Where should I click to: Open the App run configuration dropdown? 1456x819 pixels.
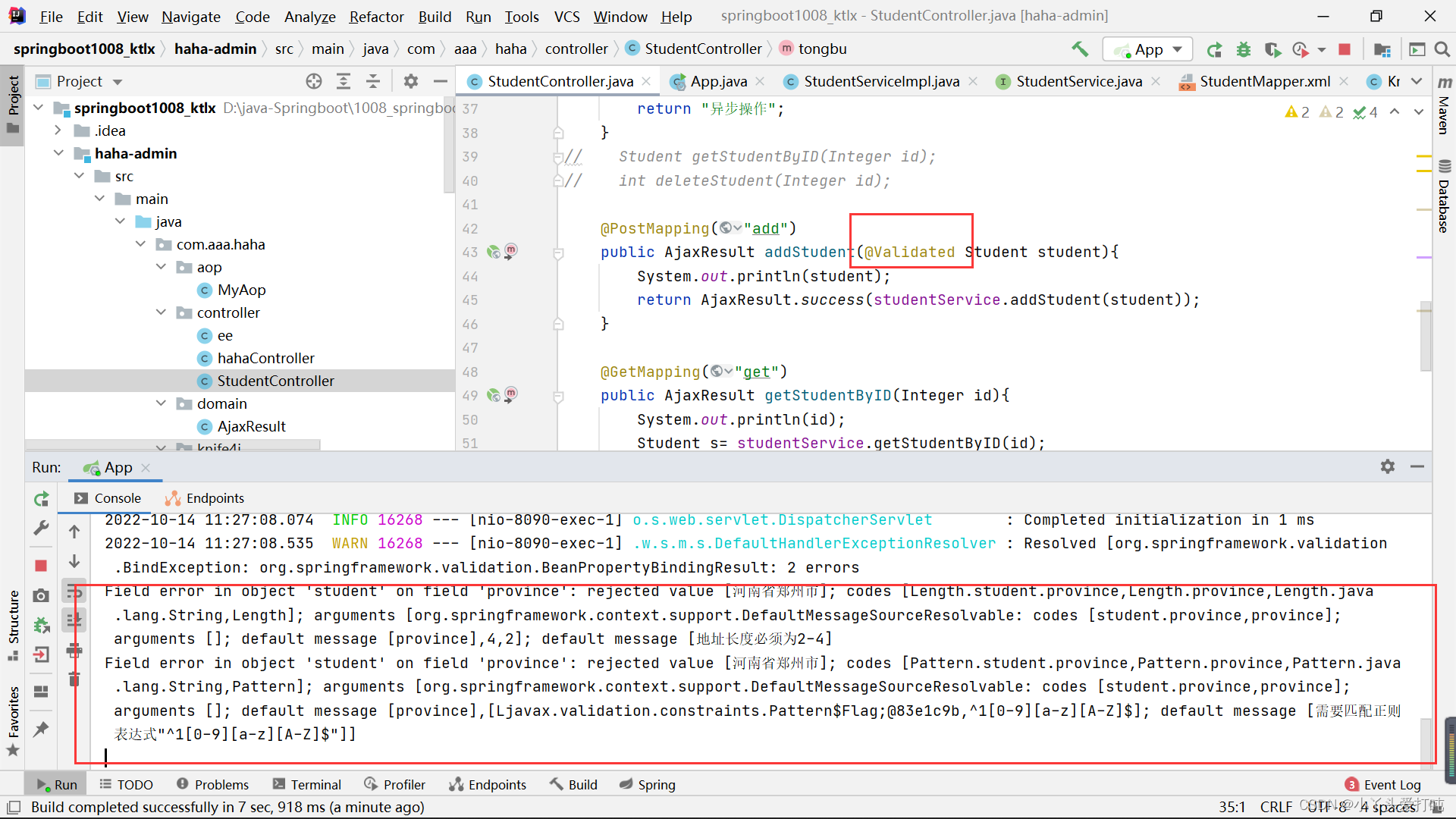click(1148, 49)
